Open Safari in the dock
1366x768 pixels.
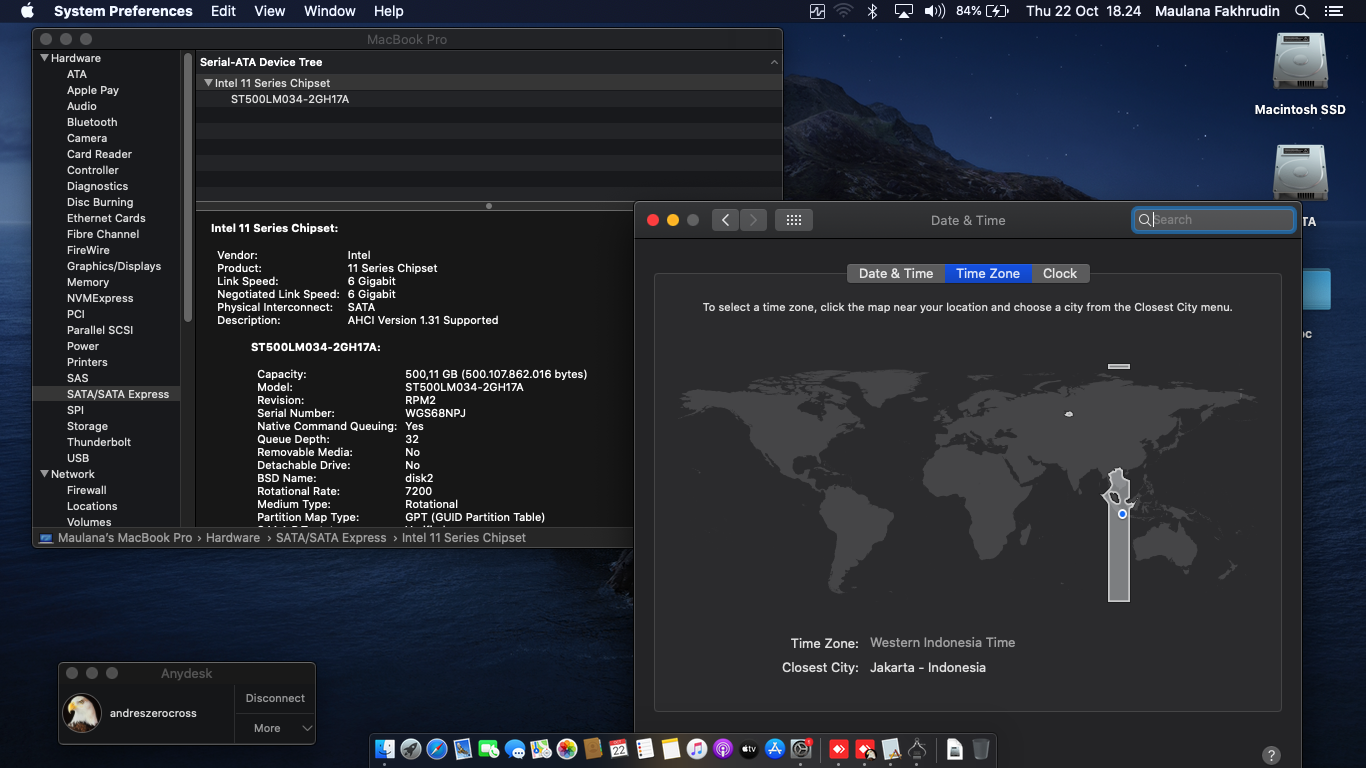(437, 749)
